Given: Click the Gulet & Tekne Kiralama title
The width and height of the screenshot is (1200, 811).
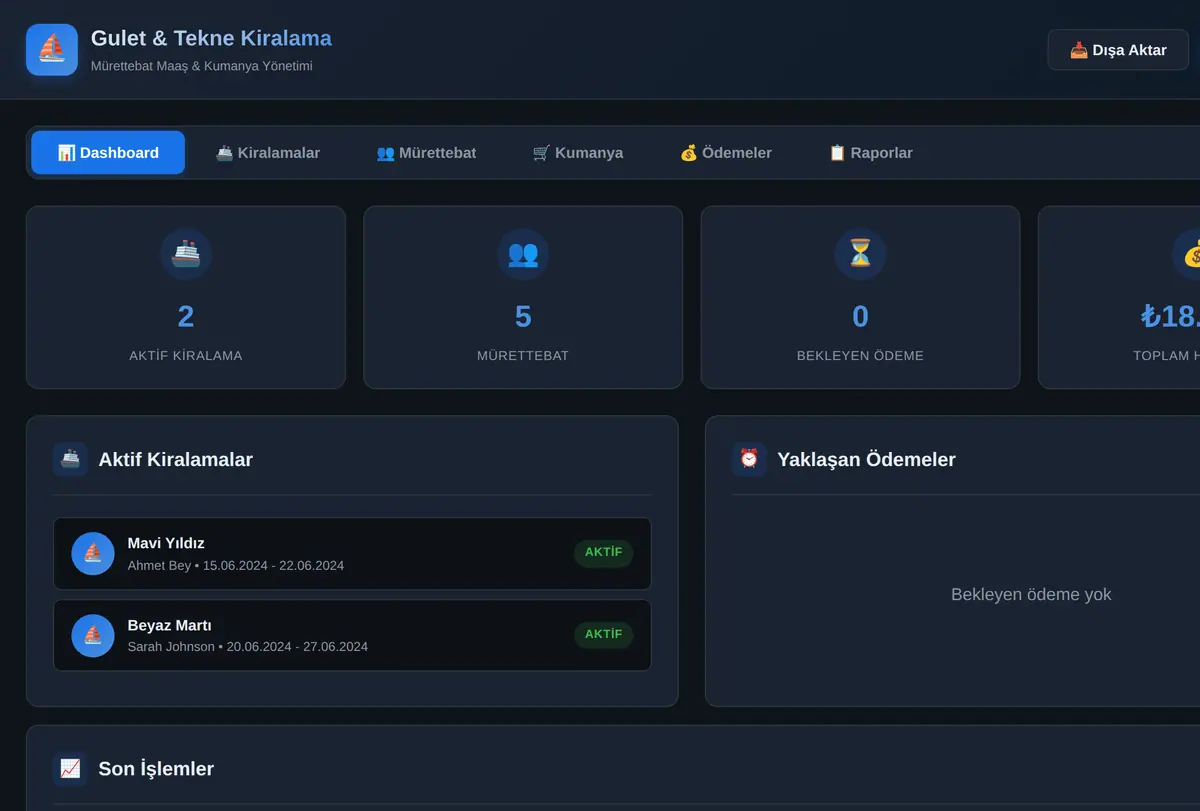Looking at the screenshot, I should (211, 38).
